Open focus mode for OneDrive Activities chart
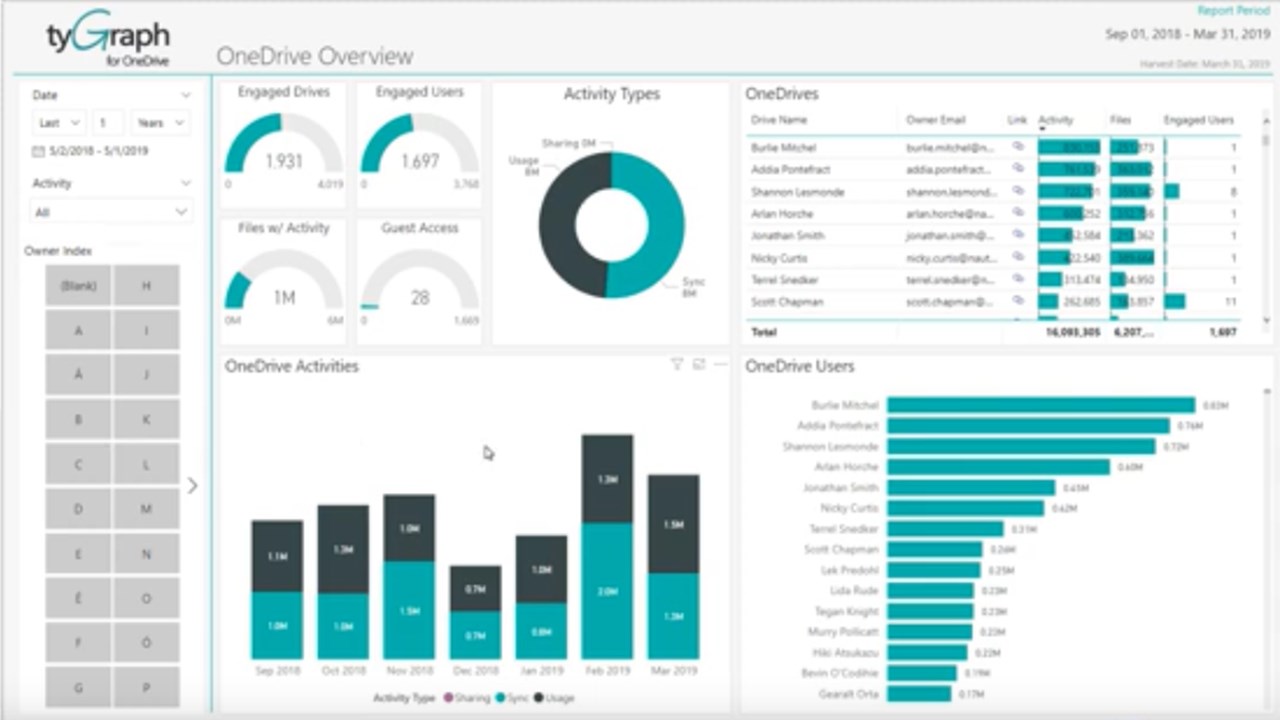Viewport: 1280px width, 720px height. pyautogui.click(x=699, y=365)
